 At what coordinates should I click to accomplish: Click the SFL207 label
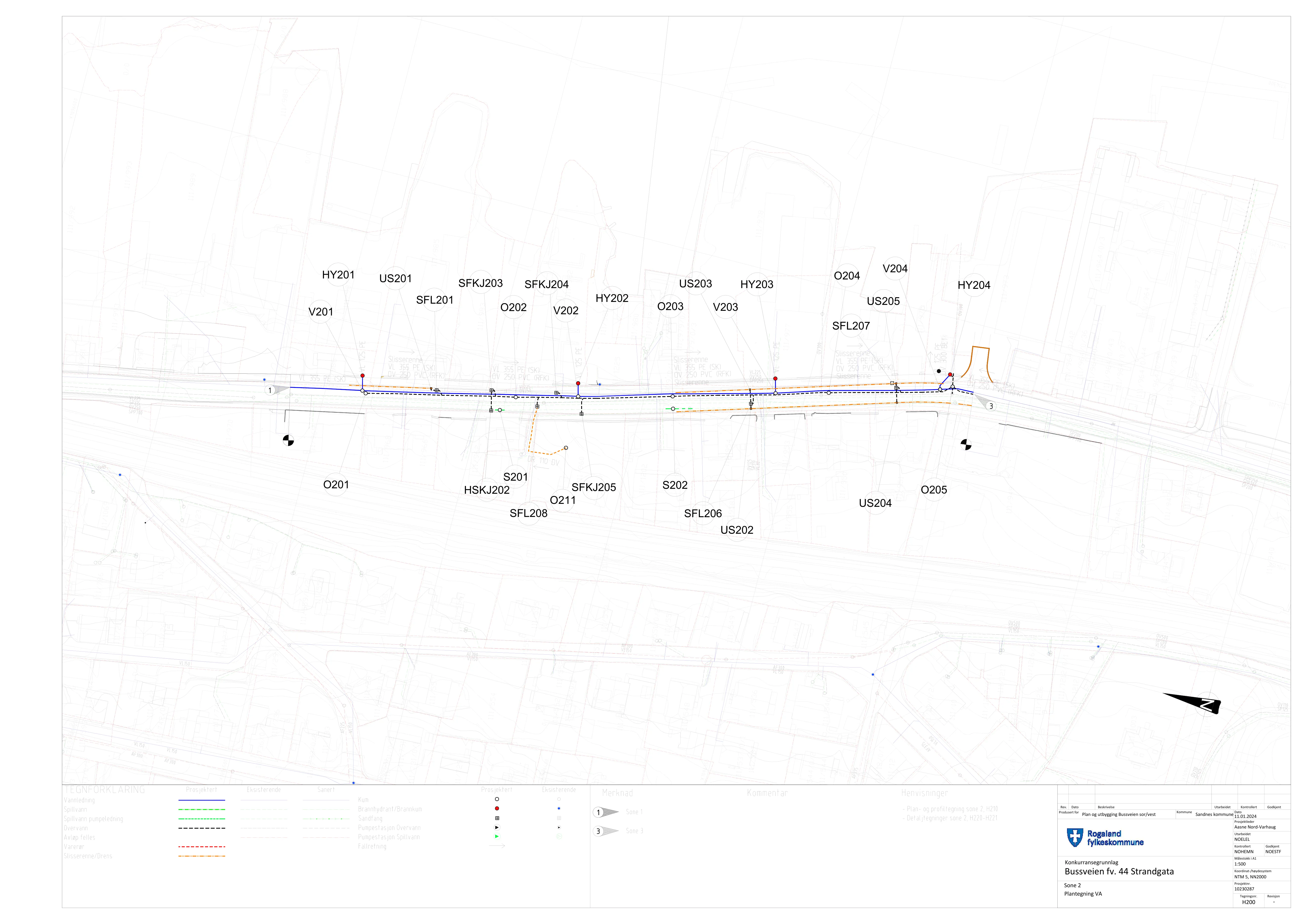point(851,326)
